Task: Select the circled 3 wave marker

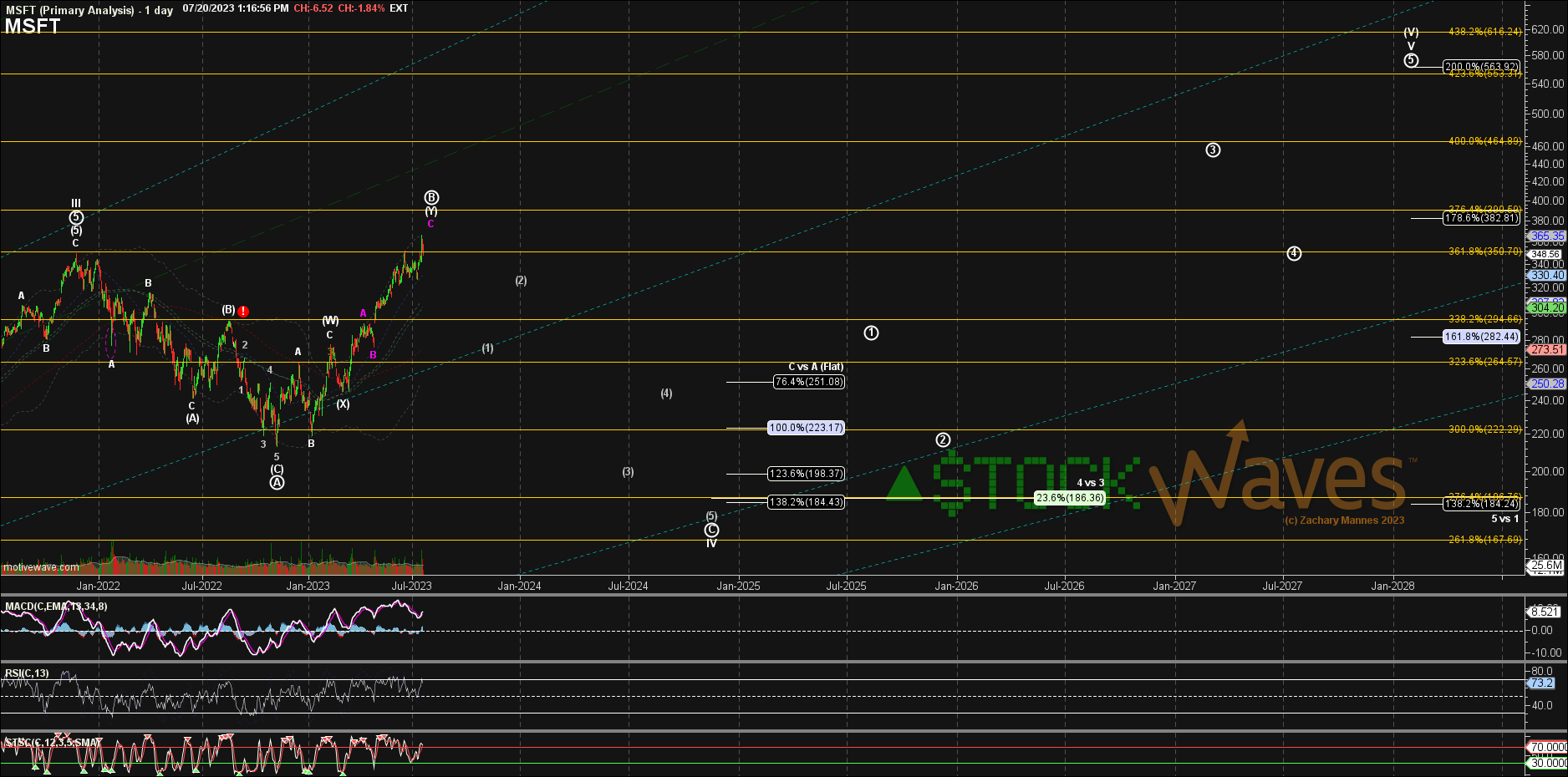Action: pyautogui.click(x=1213, y=150)
